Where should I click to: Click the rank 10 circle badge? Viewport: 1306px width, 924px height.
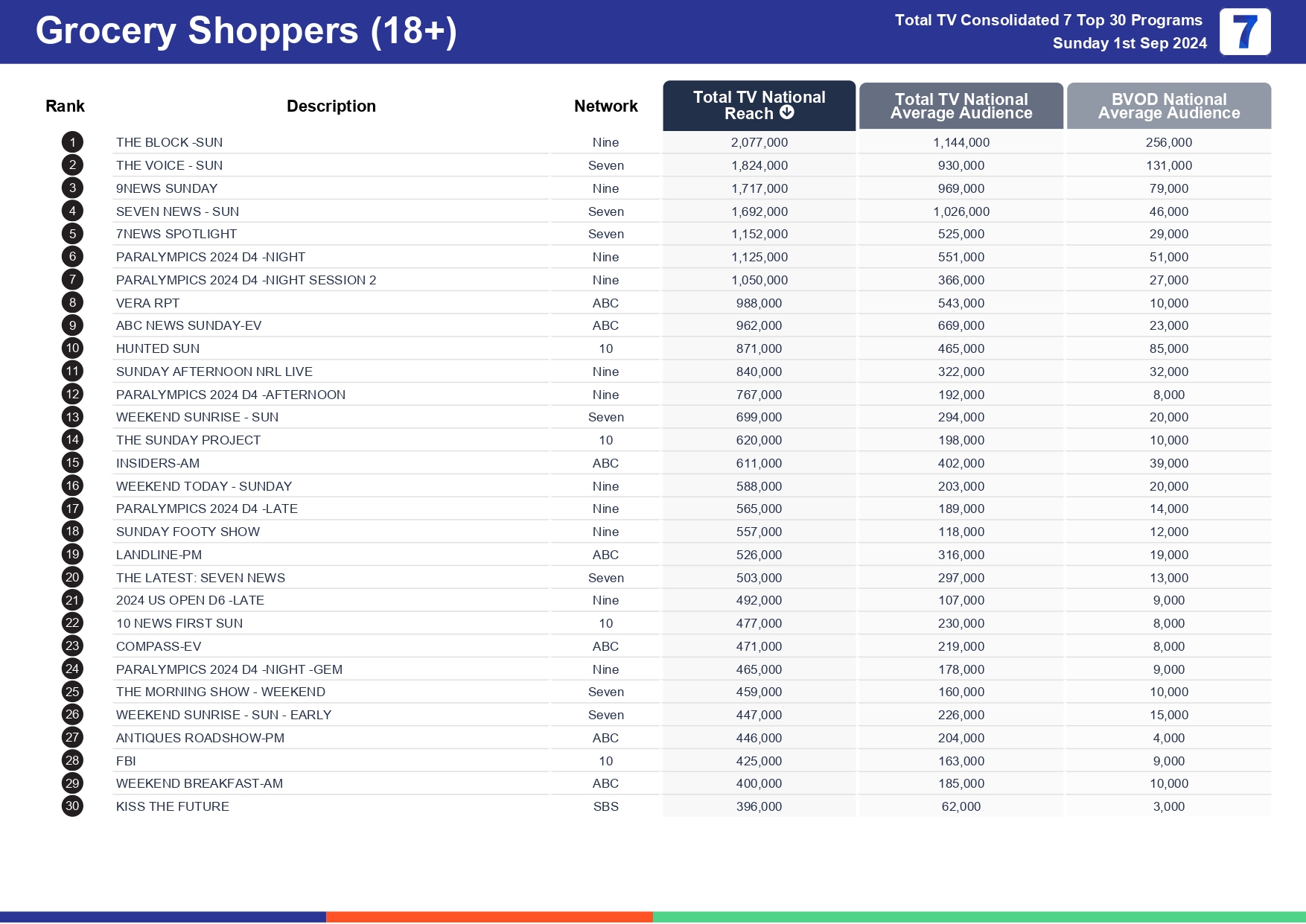tap(72, 348)
